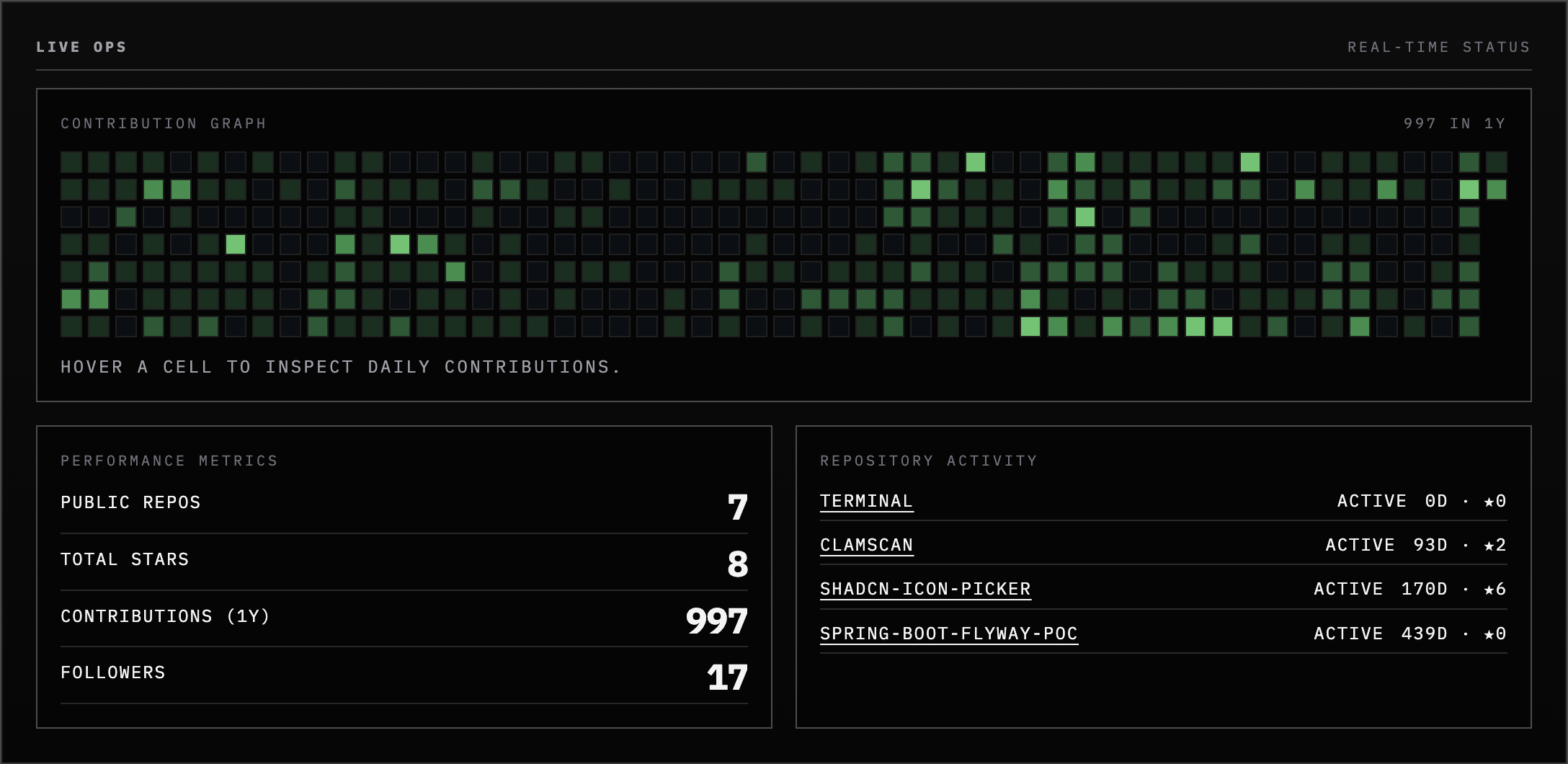This screenshot has height=764, width=1568.
Task: Click the "997 IN 1Y" graph total
Action: click(x=1454, y=123)
